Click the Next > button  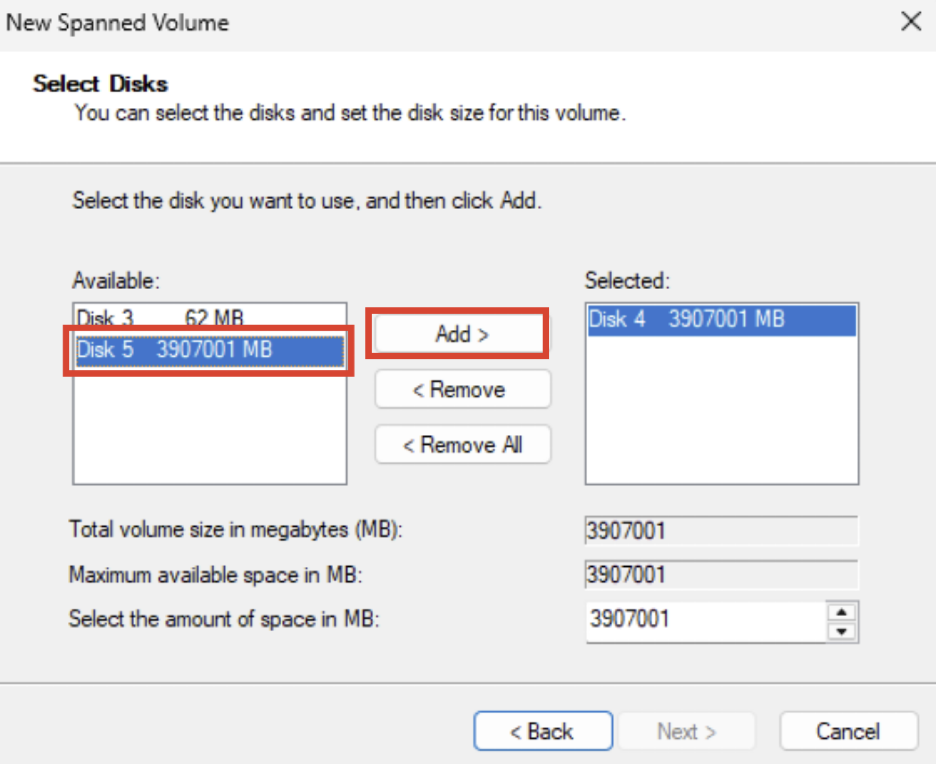point(686,731)
